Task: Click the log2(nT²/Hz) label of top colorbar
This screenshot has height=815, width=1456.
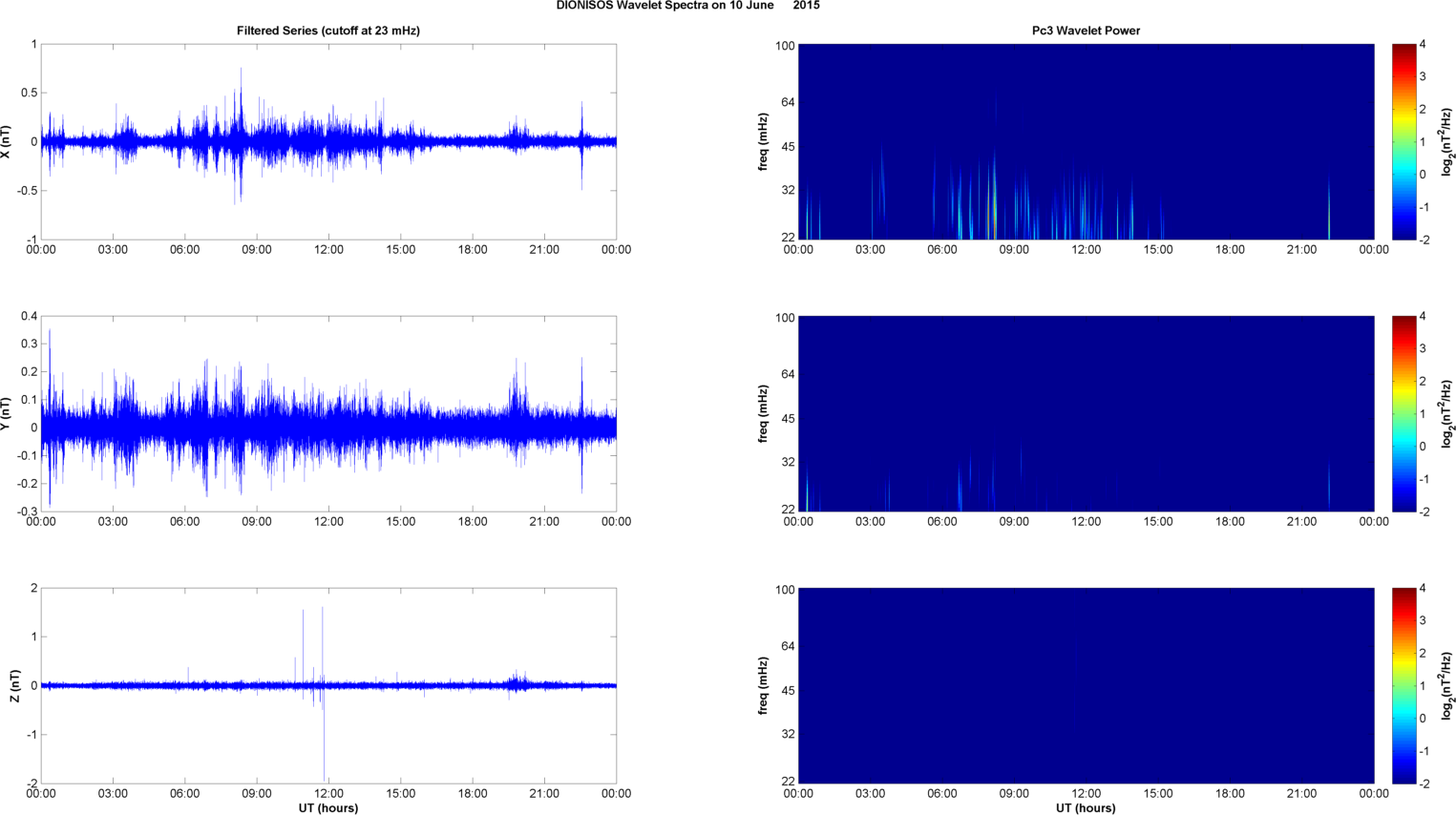Action: [x=1446, y=141]
